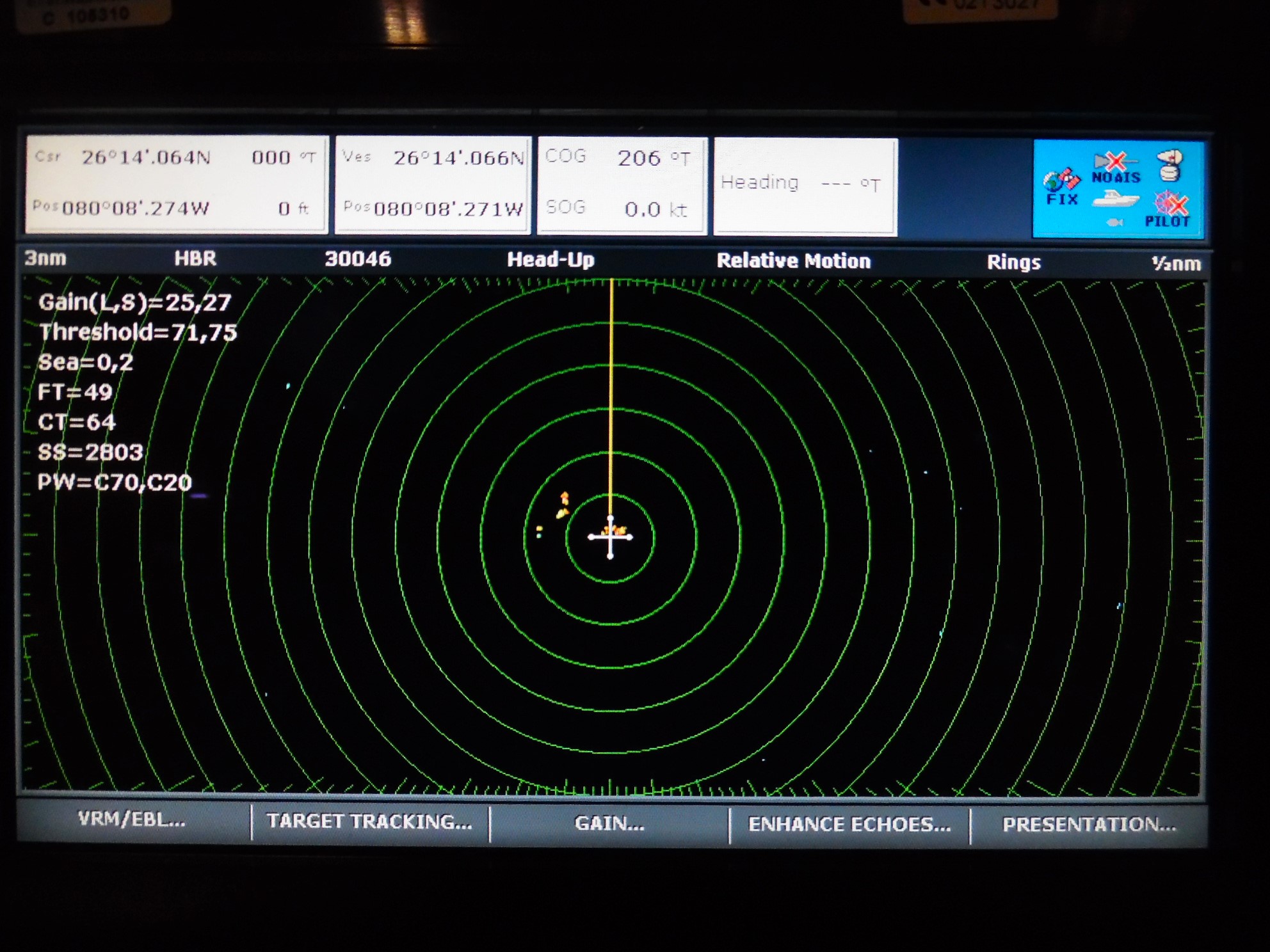The width and height of the screenshot is (1270, 952).
Task: Click the CT=64 readout
Action: pyautogui.click(x=76, y=422)
